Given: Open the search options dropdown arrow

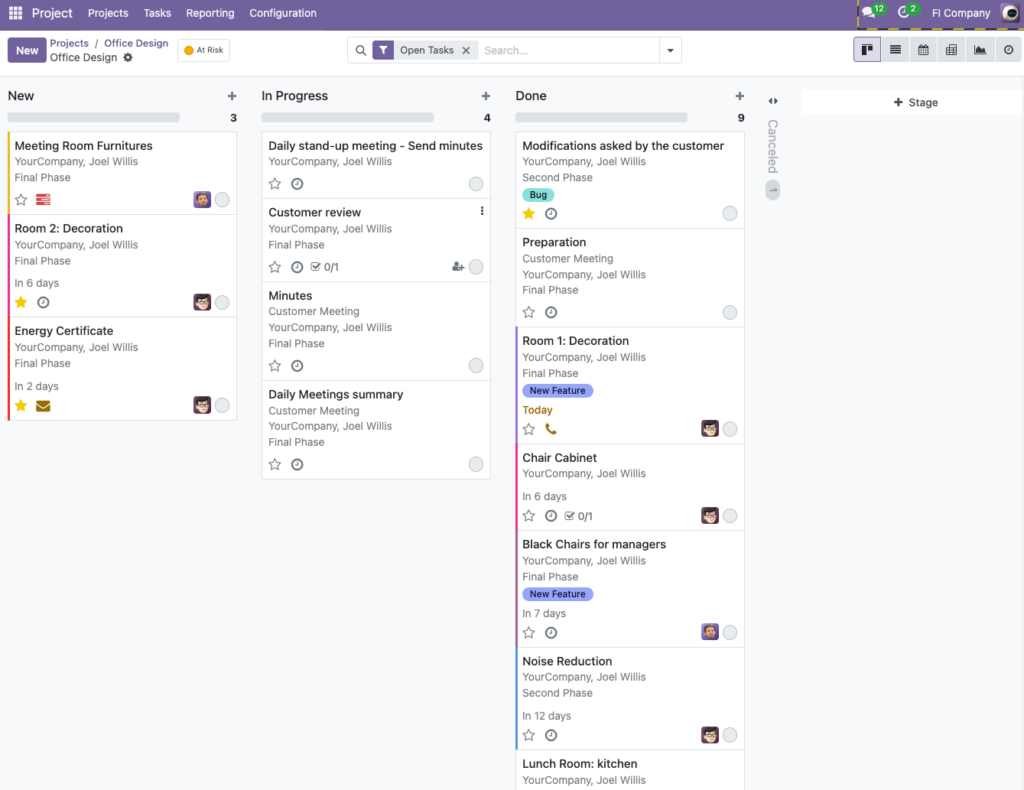Looking at the screenshot, I should coord(670,50).
